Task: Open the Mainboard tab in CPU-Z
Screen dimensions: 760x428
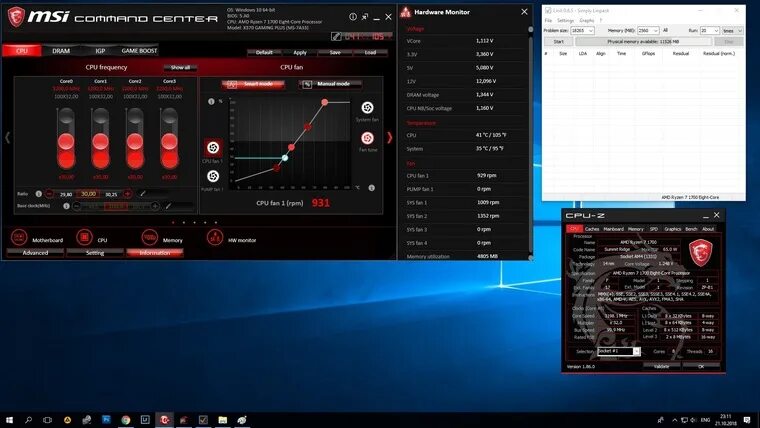Action: tap(614, 229)
